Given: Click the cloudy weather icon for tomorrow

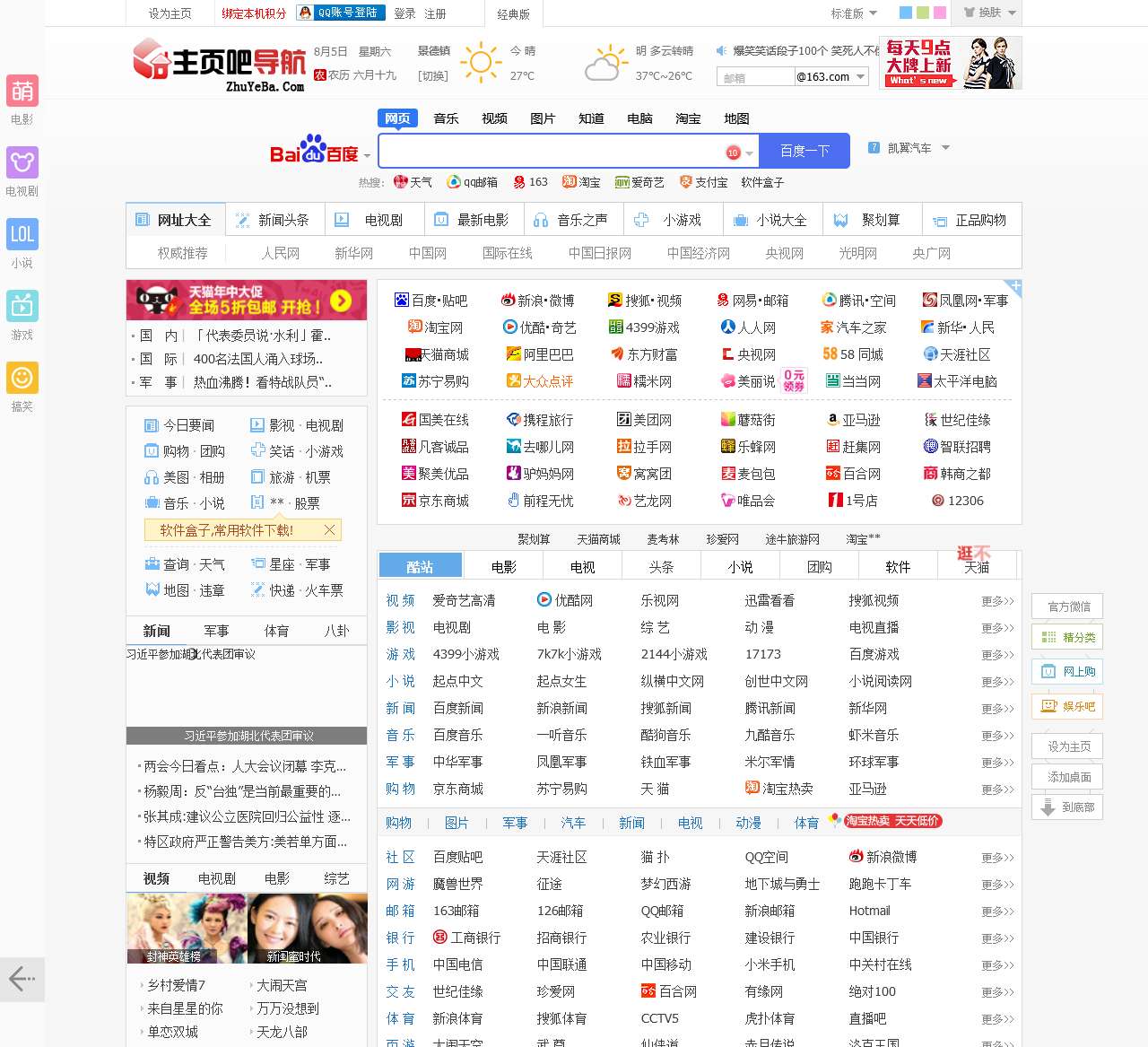Looking at the screenshot, I should pyautogui.click(x=607, y=63).
